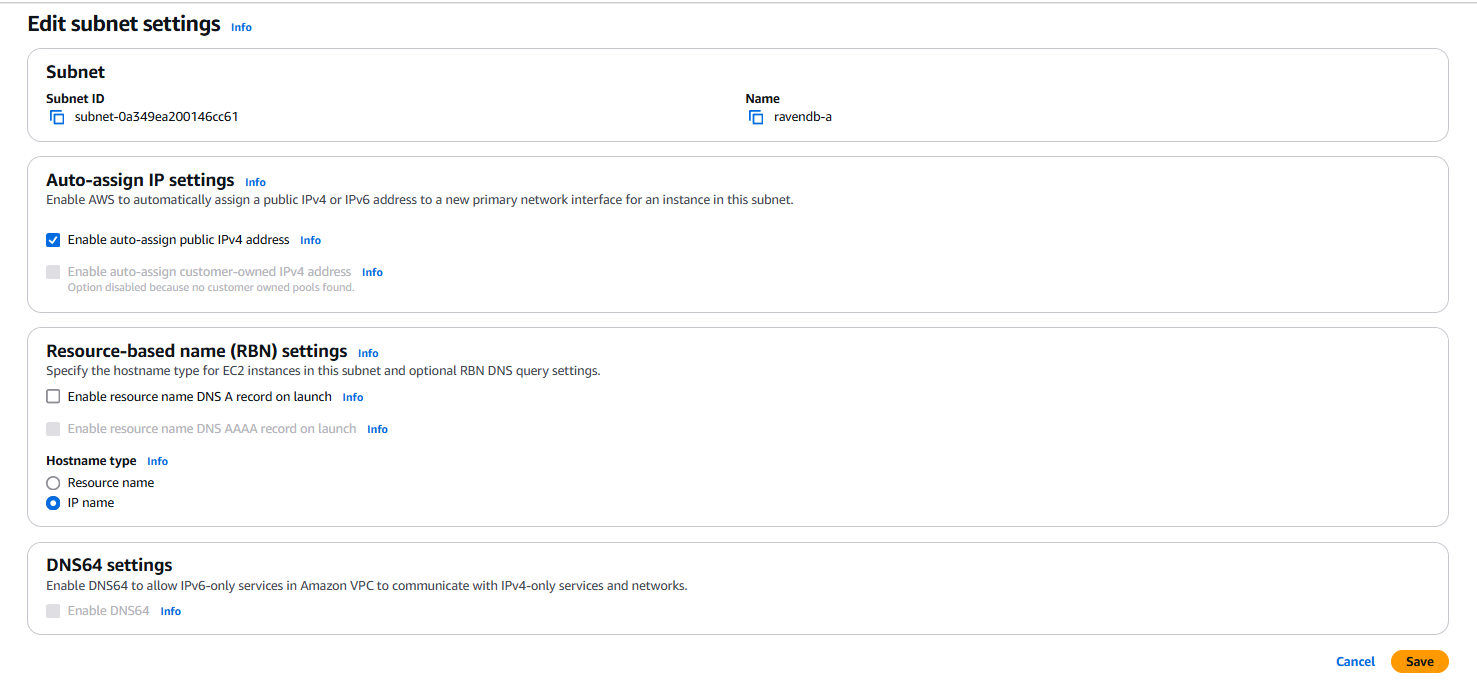The image size is (1477, 688).
Task: Save the subnet settings
Action: pos(1419,662)
